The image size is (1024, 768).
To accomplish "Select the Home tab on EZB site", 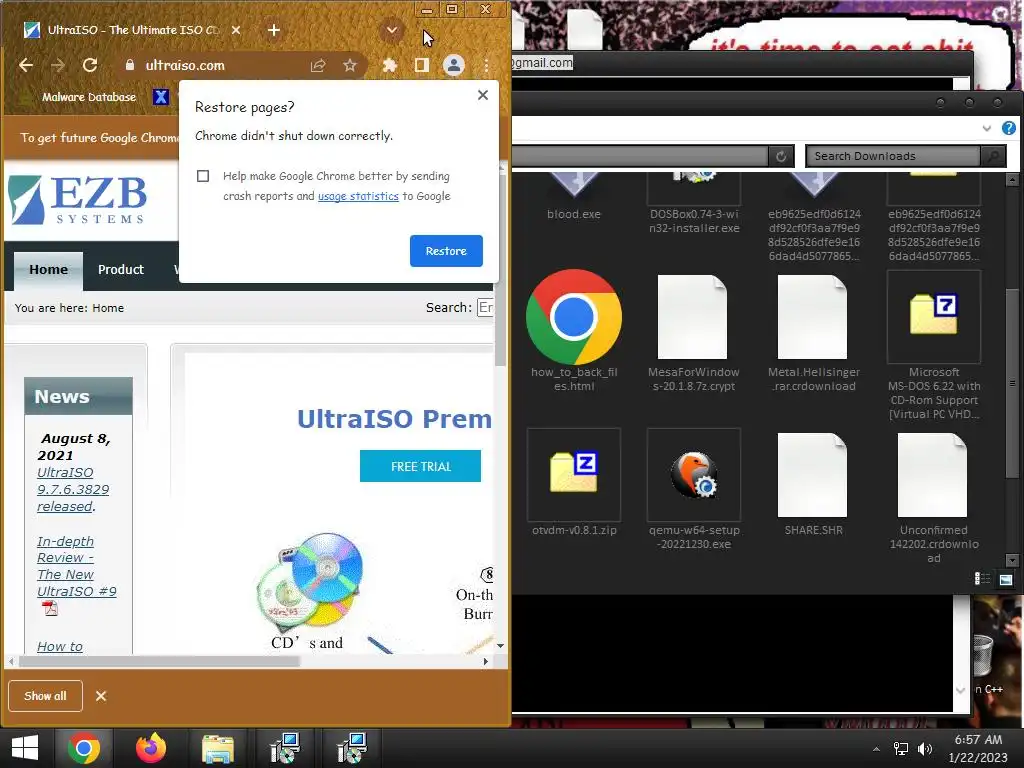I will pos(48,270).
